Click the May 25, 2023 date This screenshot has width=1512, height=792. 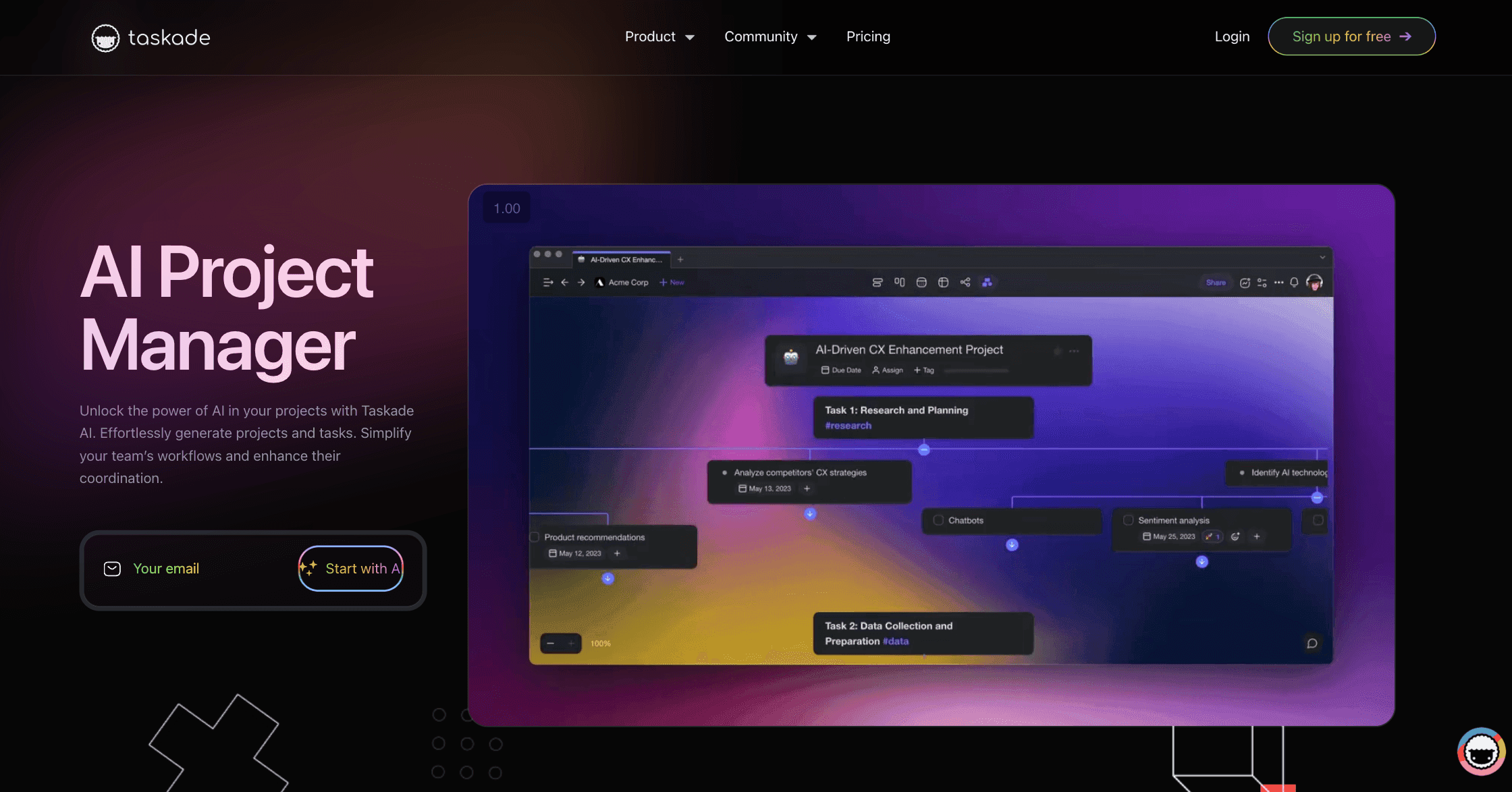point(1168,537)
